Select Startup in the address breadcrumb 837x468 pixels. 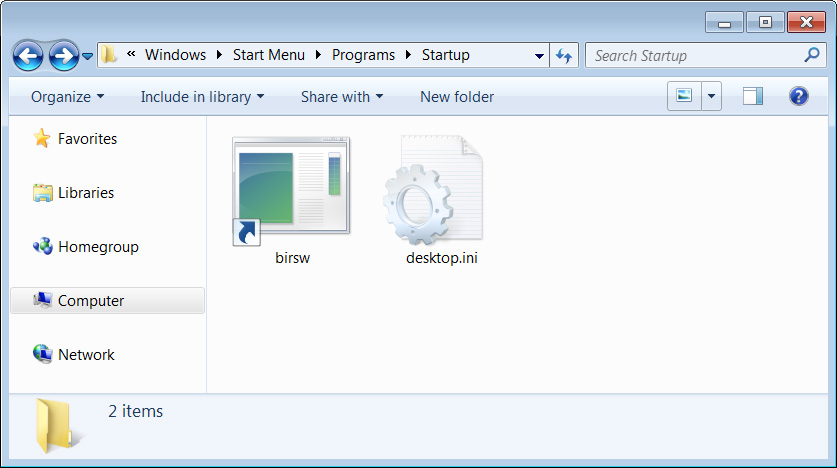pyautogui.click(x=446, y=55)
